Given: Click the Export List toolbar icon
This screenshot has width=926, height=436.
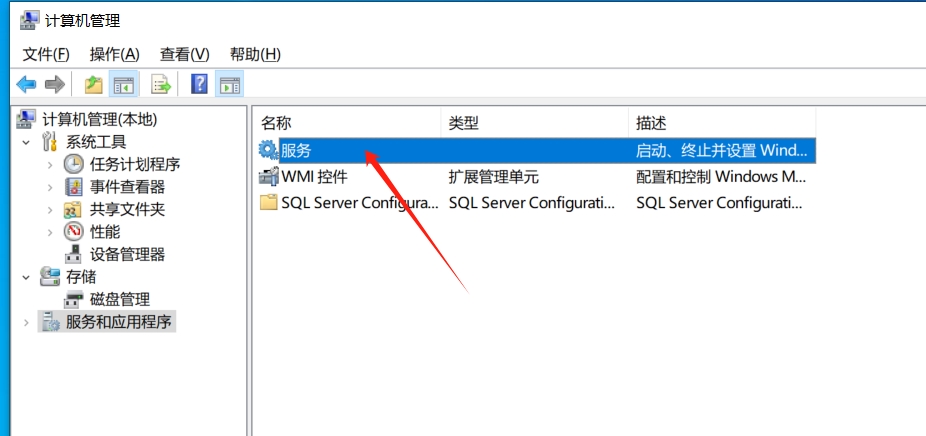Looking at the screenshot, I should [161, 84].
